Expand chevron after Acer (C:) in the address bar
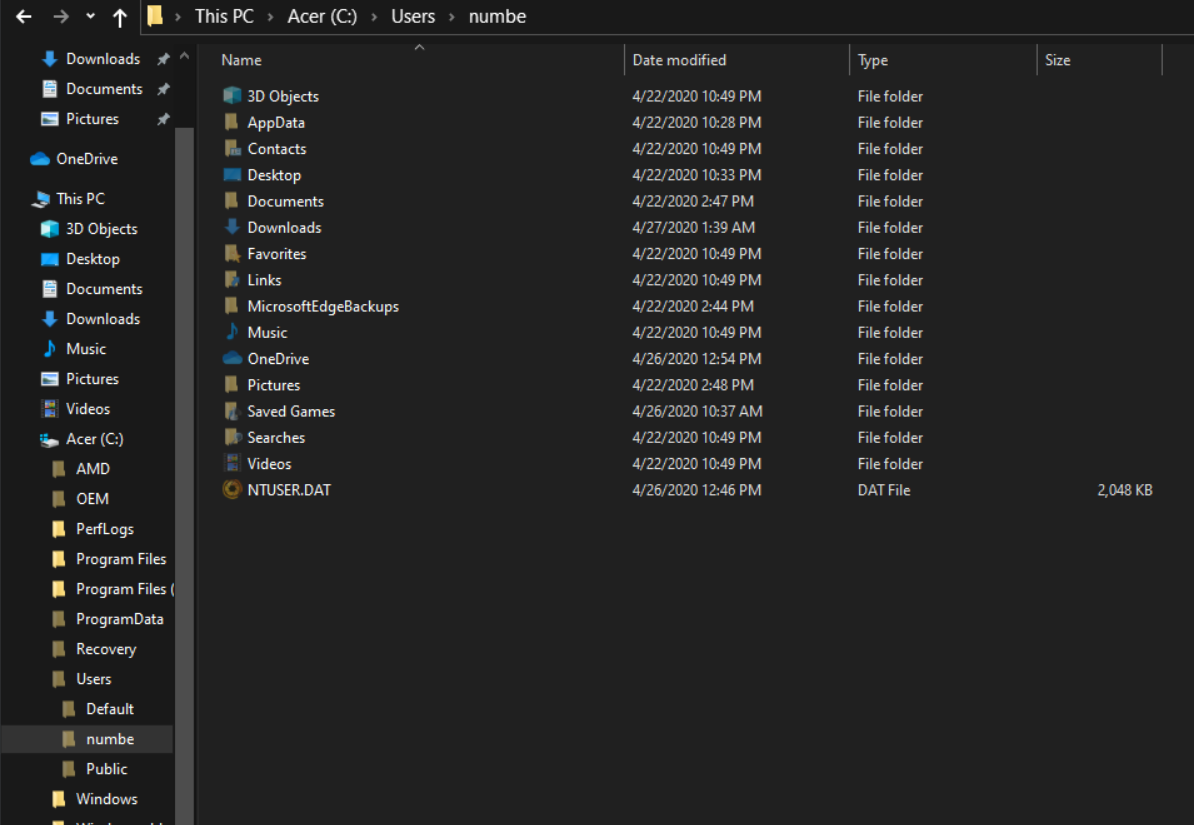1194x825 pixels. pyautogui.click(x=374, y=17)
